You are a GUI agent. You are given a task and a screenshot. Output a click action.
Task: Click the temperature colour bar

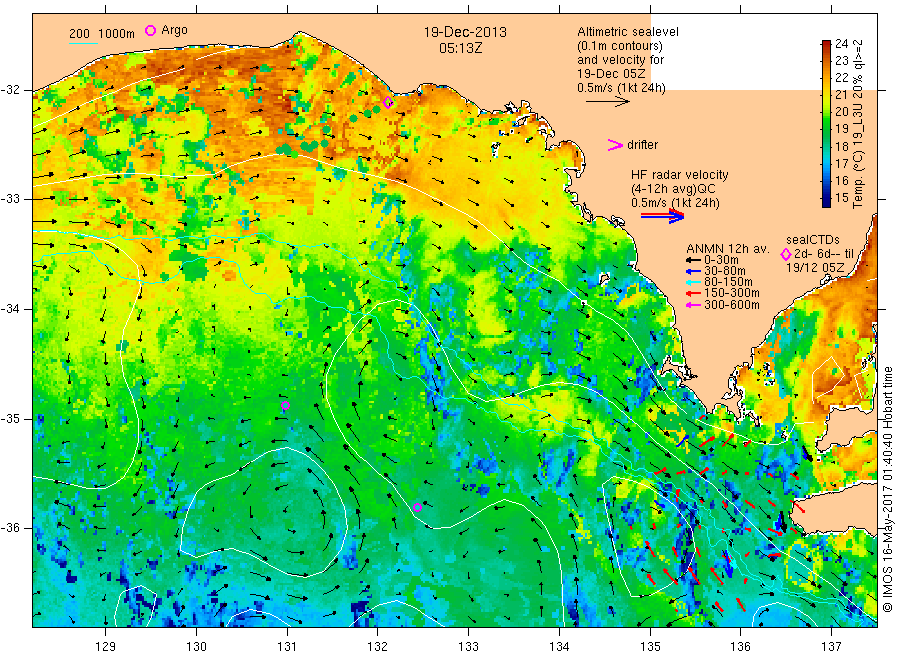[826, 123]
